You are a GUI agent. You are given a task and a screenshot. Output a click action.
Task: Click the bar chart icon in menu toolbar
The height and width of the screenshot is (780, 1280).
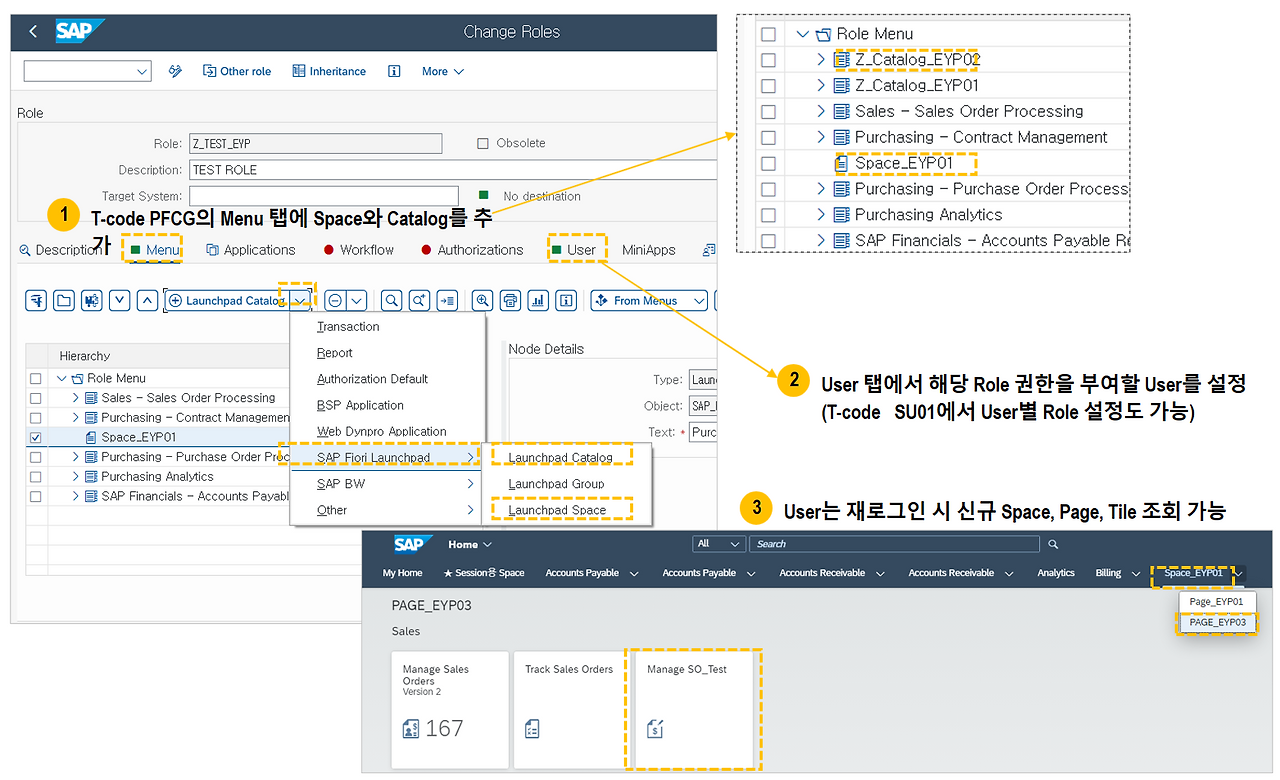click(539, 300)
